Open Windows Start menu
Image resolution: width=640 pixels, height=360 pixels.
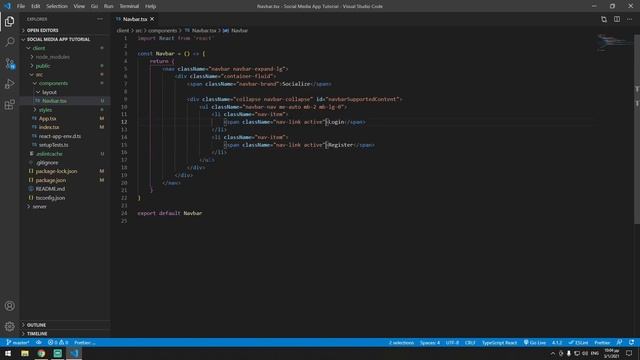(8, 353)
